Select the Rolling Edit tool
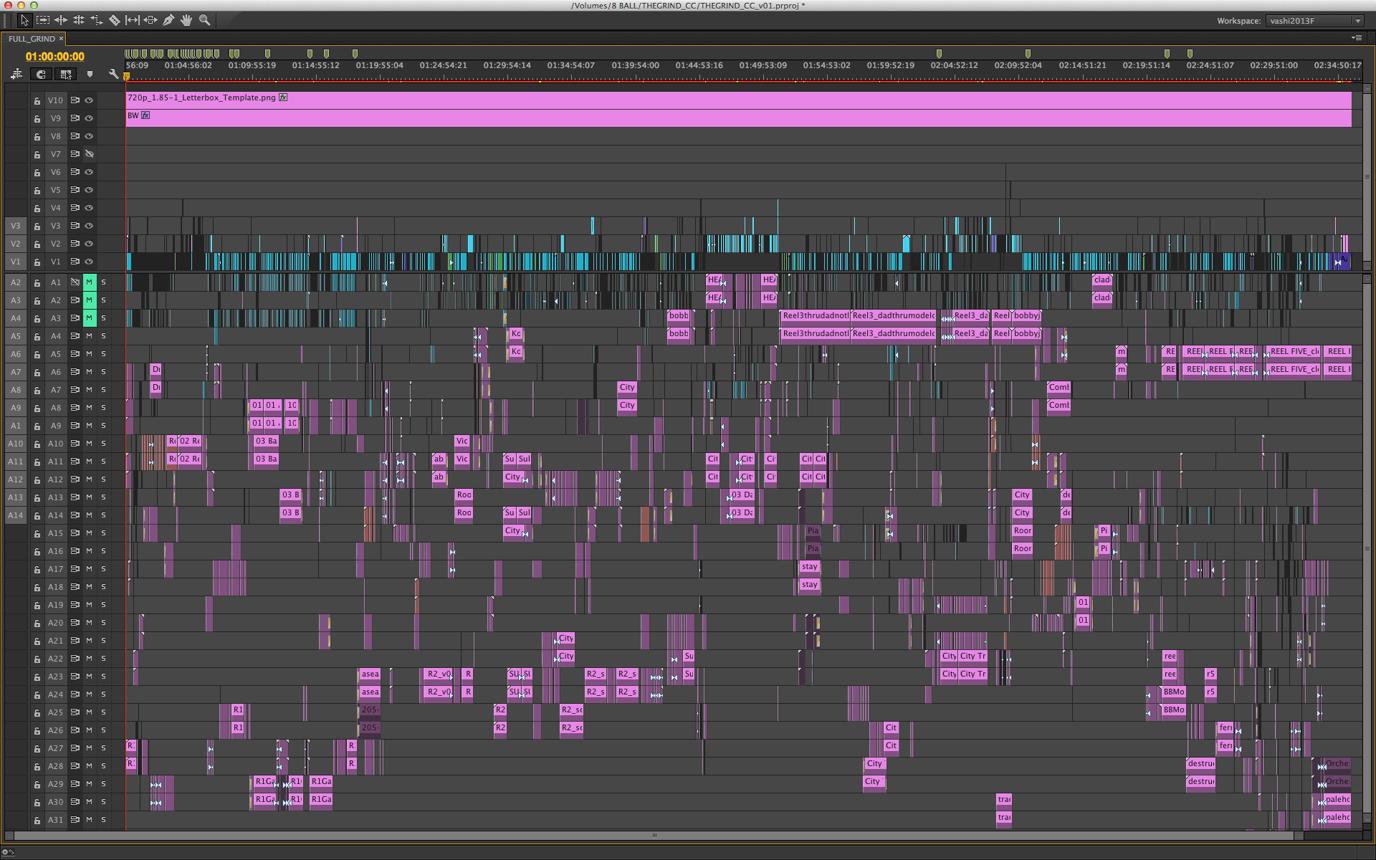 pos(79,20)
